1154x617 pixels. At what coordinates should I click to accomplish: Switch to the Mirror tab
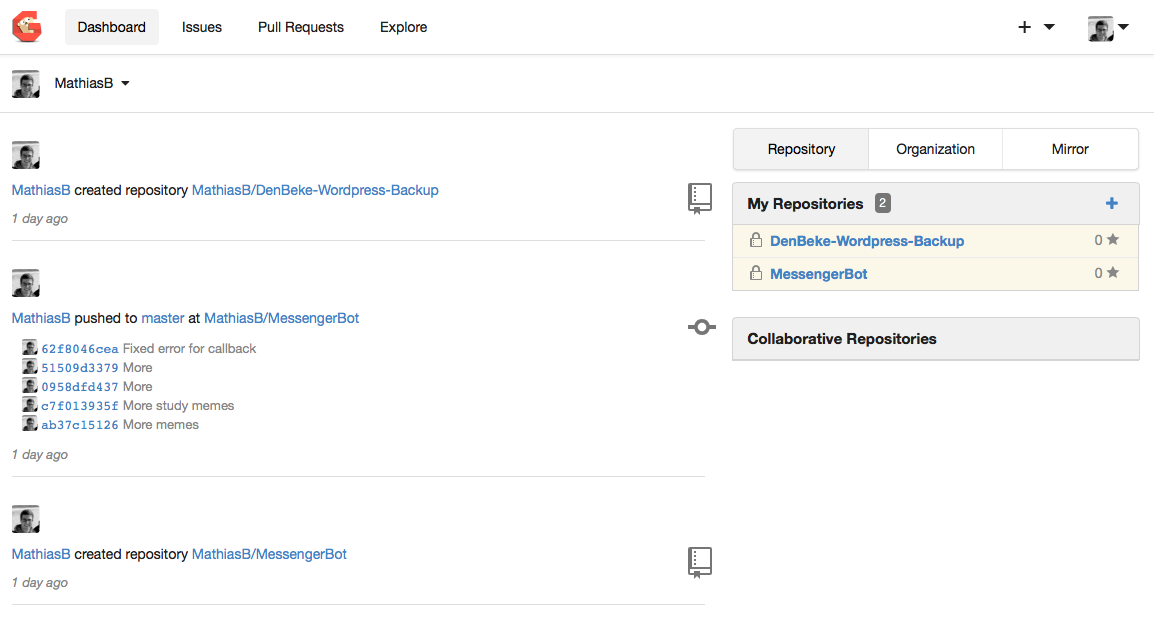click(1069, 149)
